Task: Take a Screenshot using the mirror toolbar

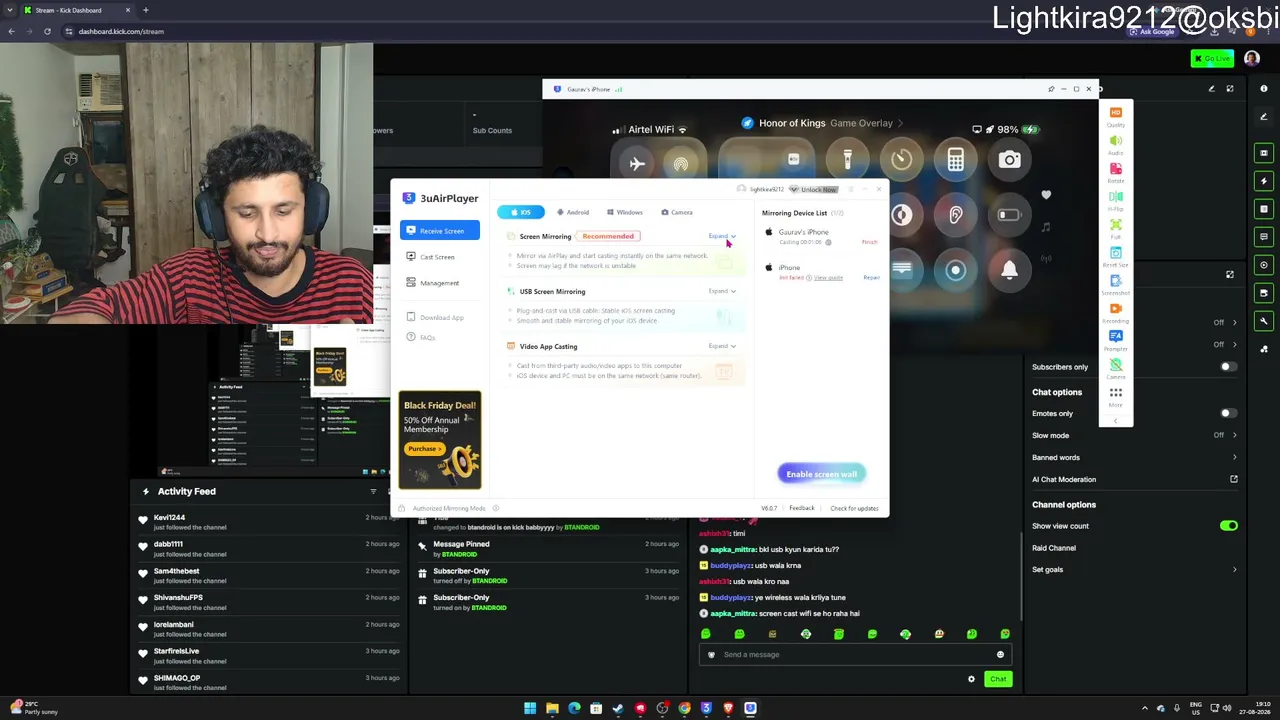Action: [1116, 280]
